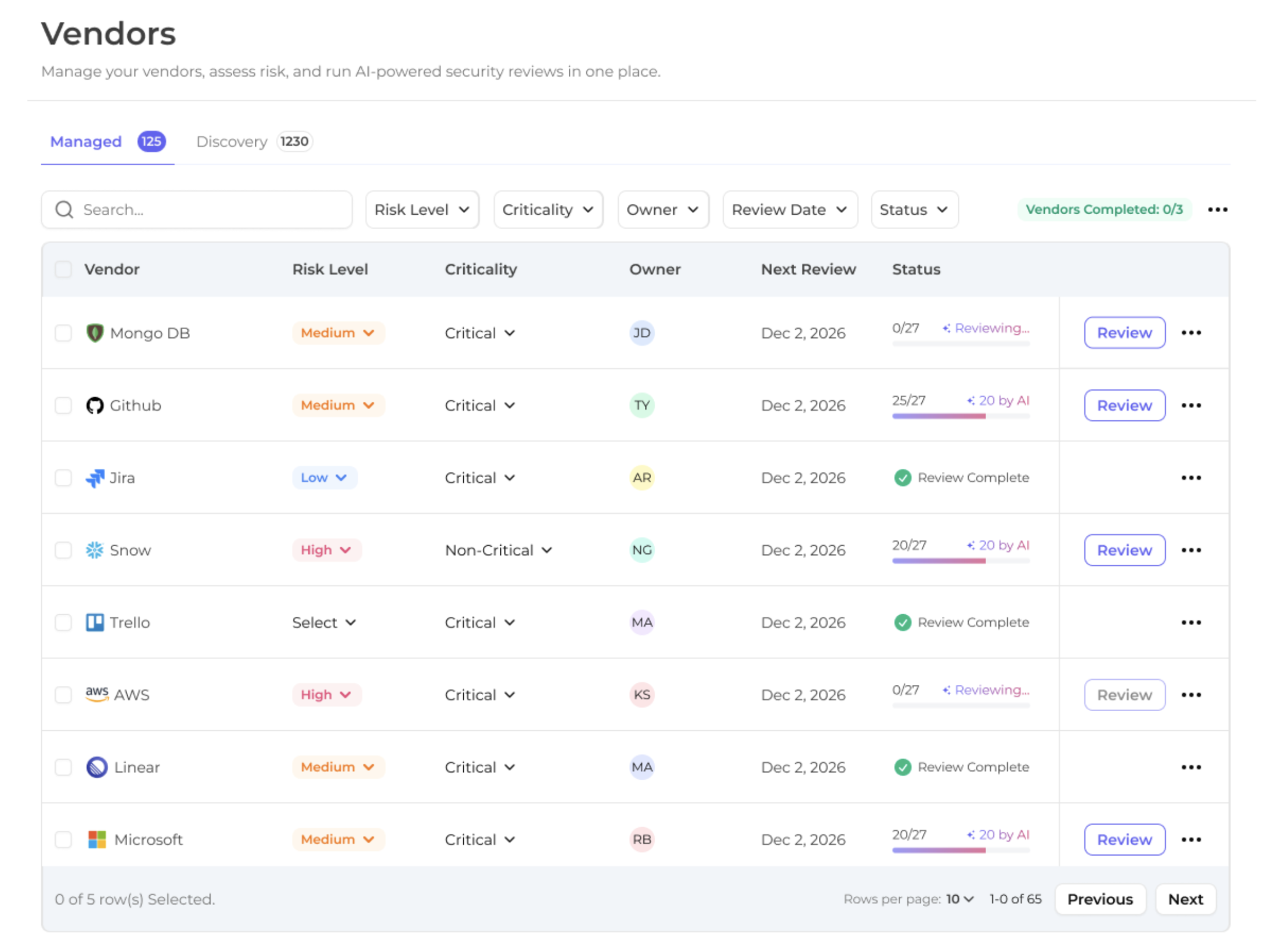
Task: Open more options menu for Trello row
Action: 1191,622
